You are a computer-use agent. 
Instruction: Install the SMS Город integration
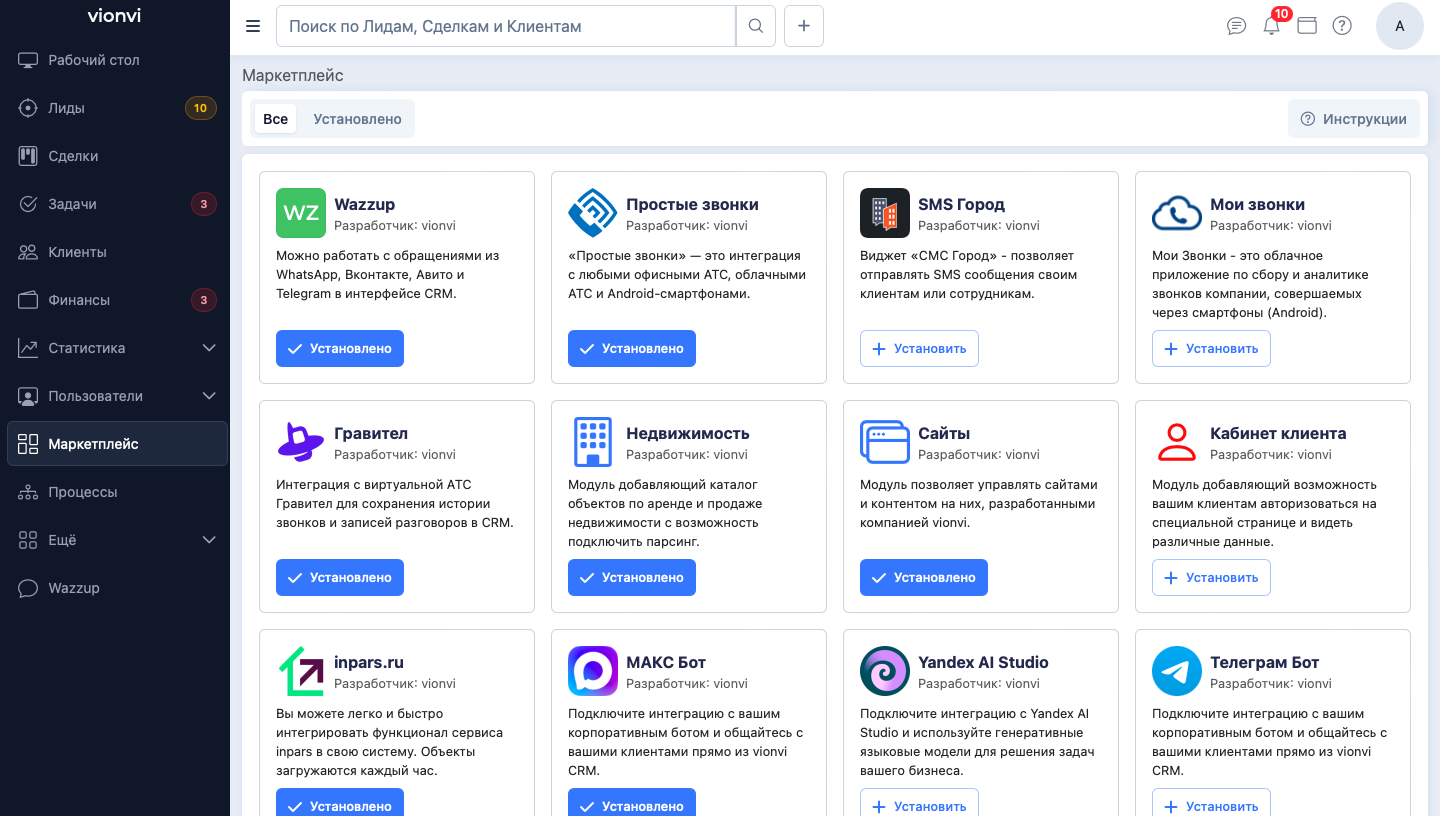(x=919, y=349)
